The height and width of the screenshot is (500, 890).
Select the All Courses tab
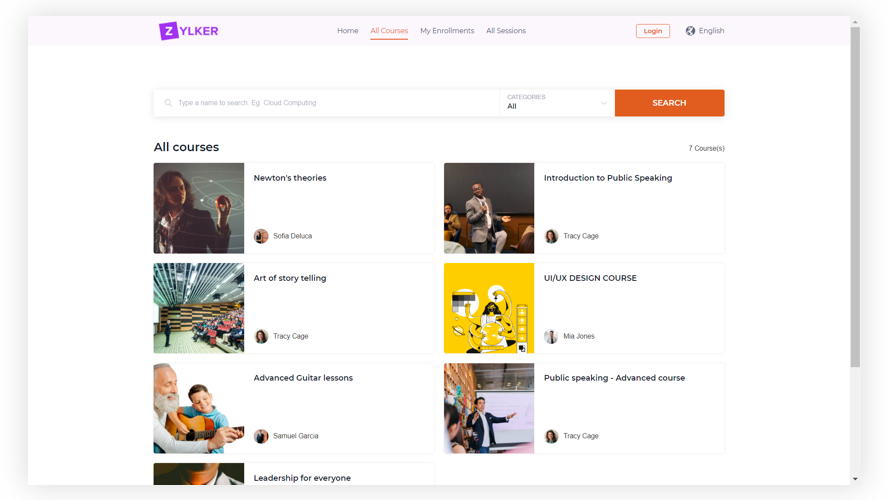click(x=389, y=31)
